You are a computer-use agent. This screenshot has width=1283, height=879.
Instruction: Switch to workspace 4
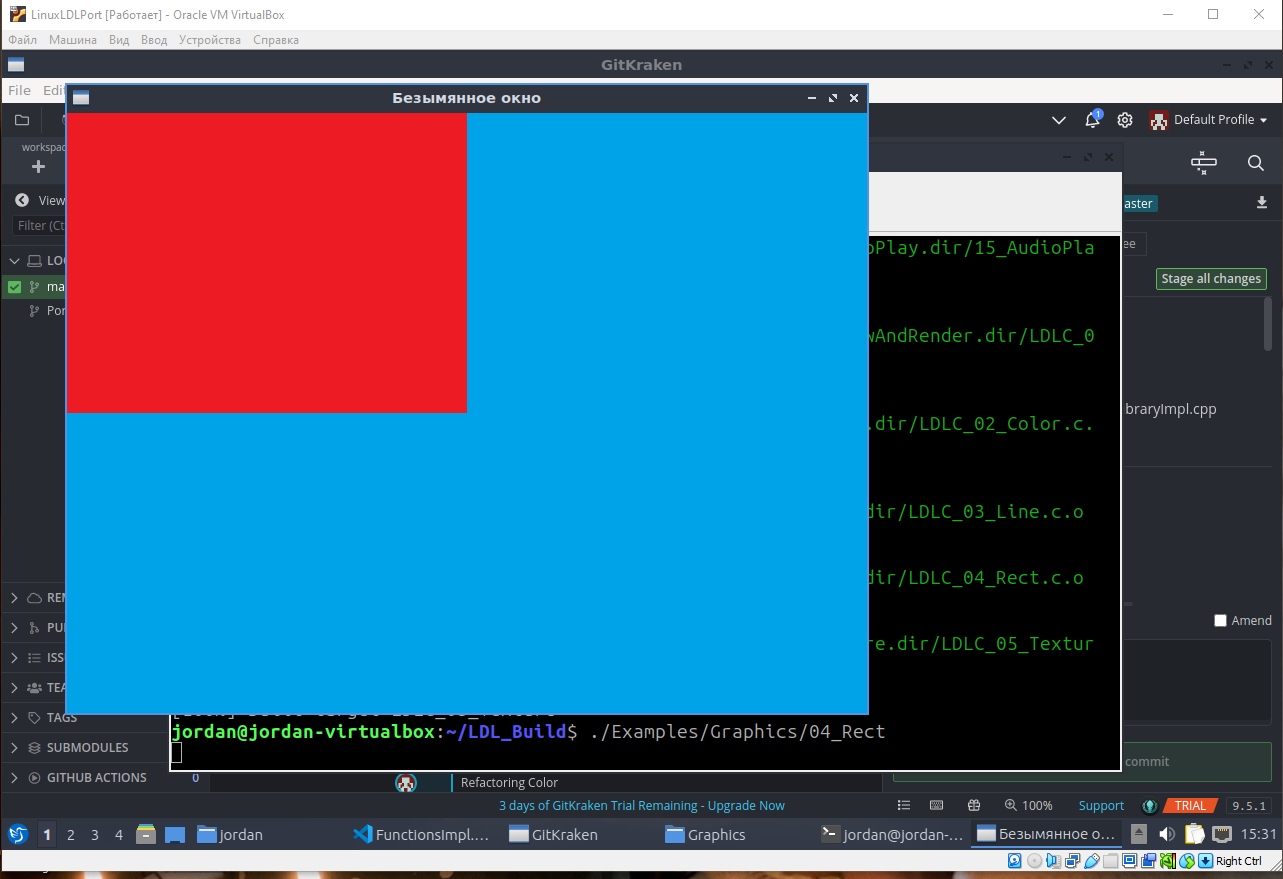[119, 834]
